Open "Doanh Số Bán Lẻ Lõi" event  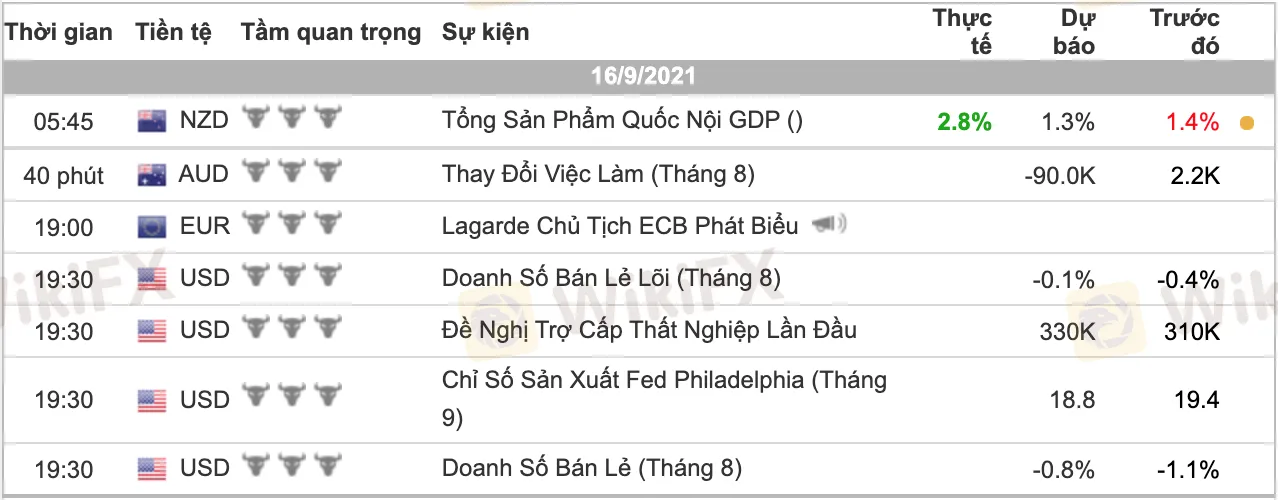(611, 278)
